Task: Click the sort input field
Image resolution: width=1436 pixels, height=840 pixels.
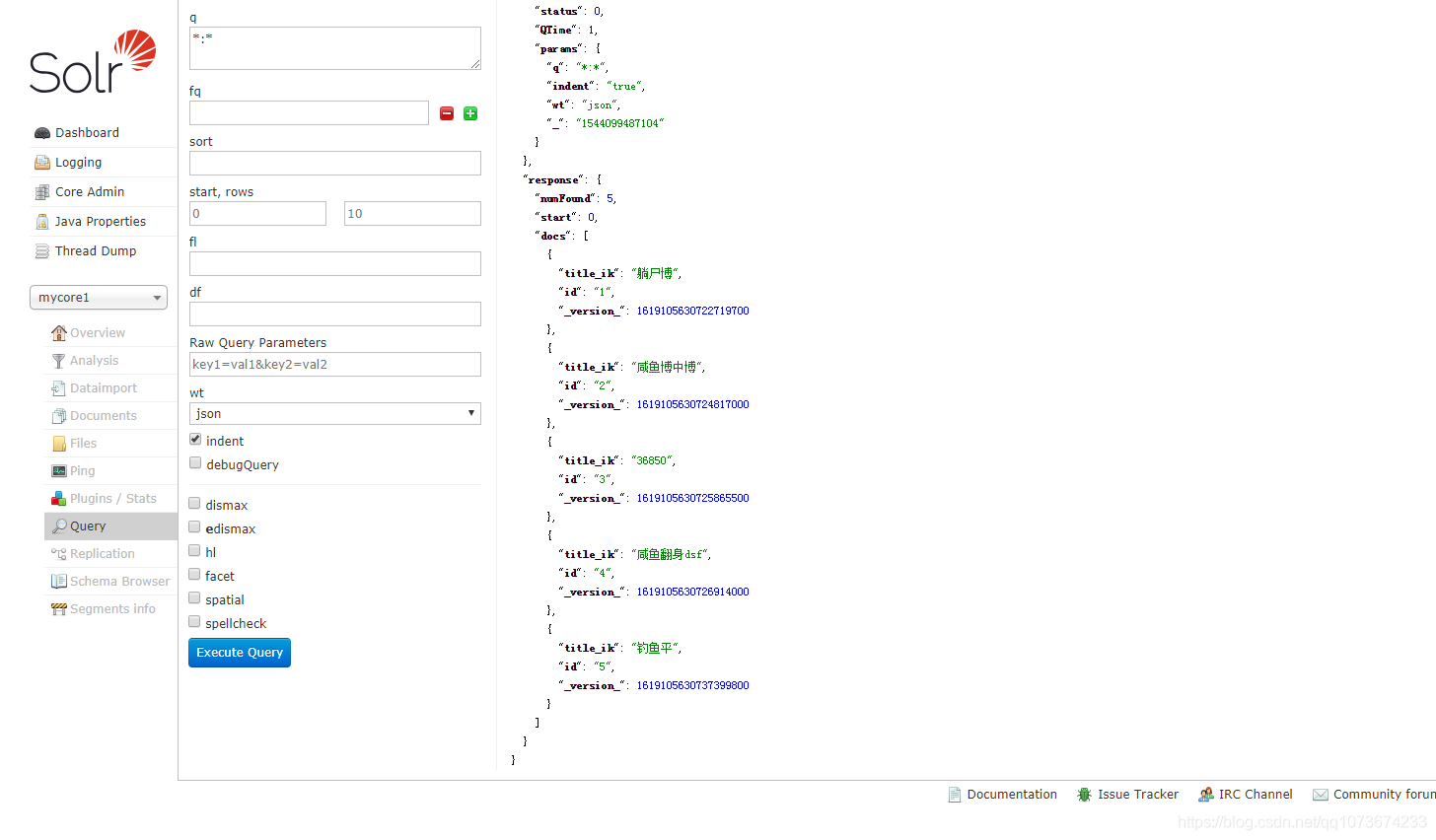Action: 335,163
